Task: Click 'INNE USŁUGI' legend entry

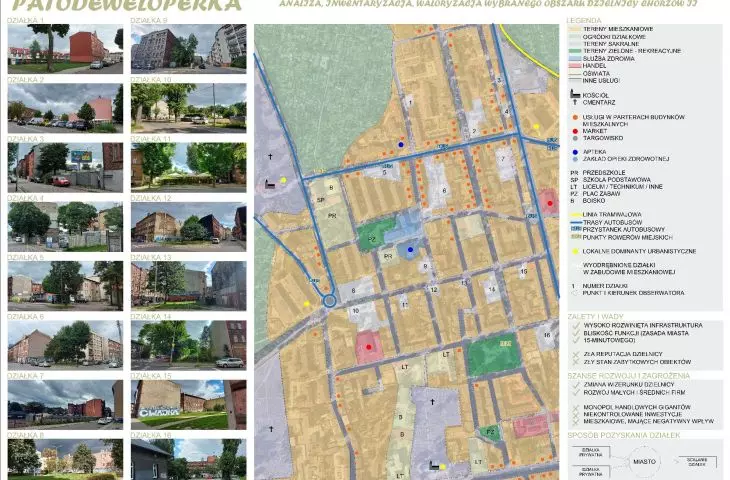Action: point(601,81)
